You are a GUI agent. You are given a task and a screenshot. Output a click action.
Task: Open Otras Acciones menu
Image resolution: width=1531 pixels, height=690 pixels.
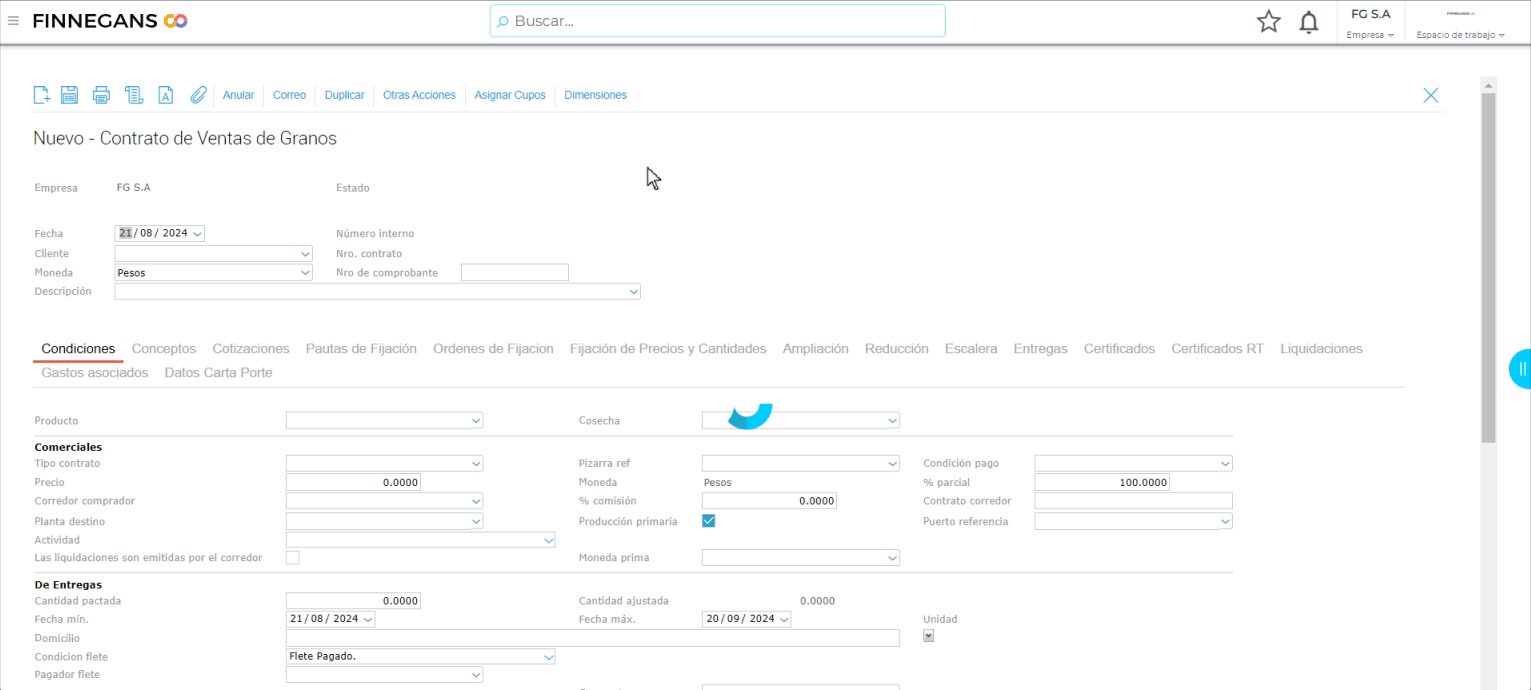(x=419, y=95)
